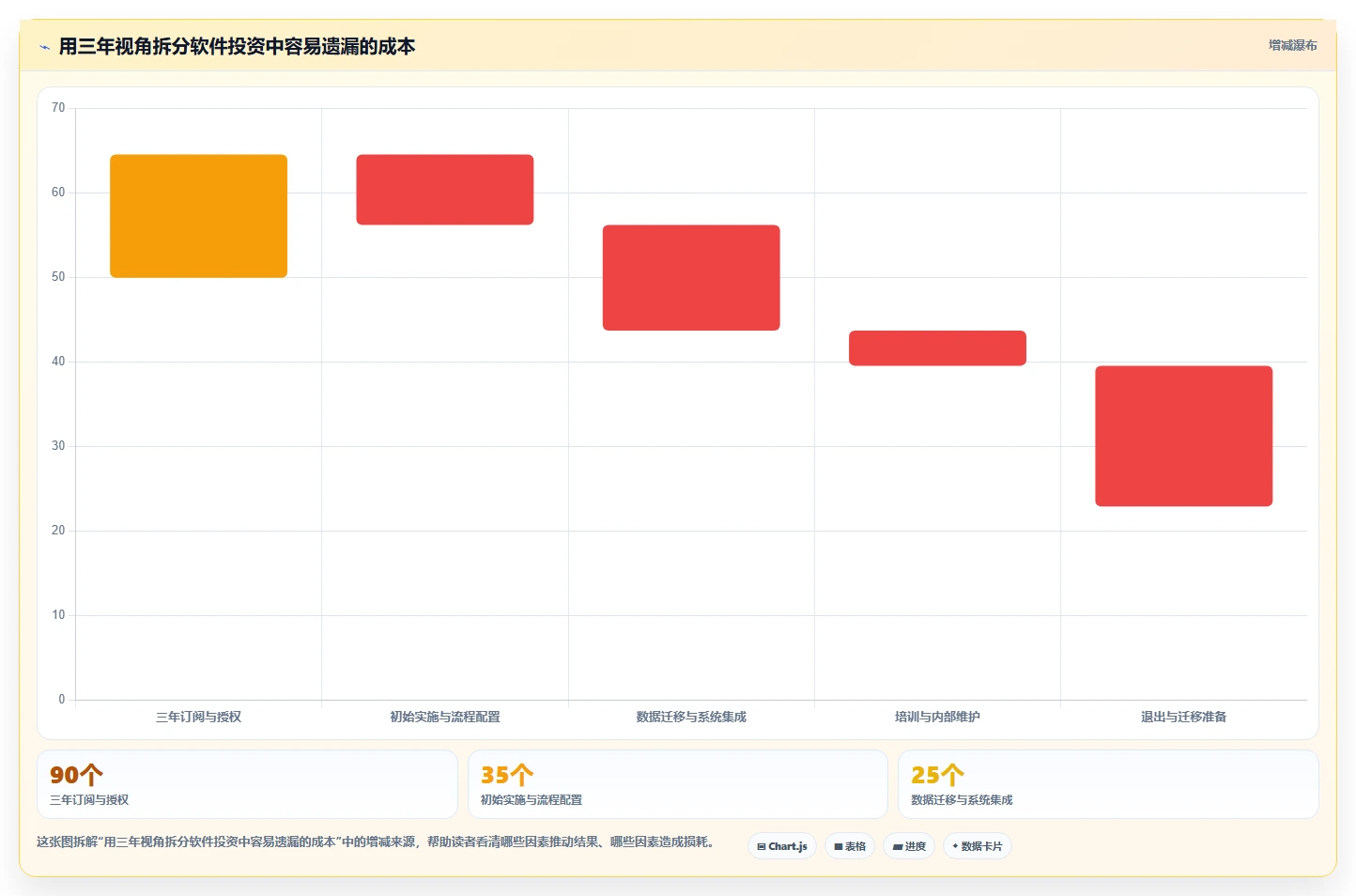Click the red 培训与内部维护 bar
This screenshot has height=896, width=1356.
[x=937, y=348]
